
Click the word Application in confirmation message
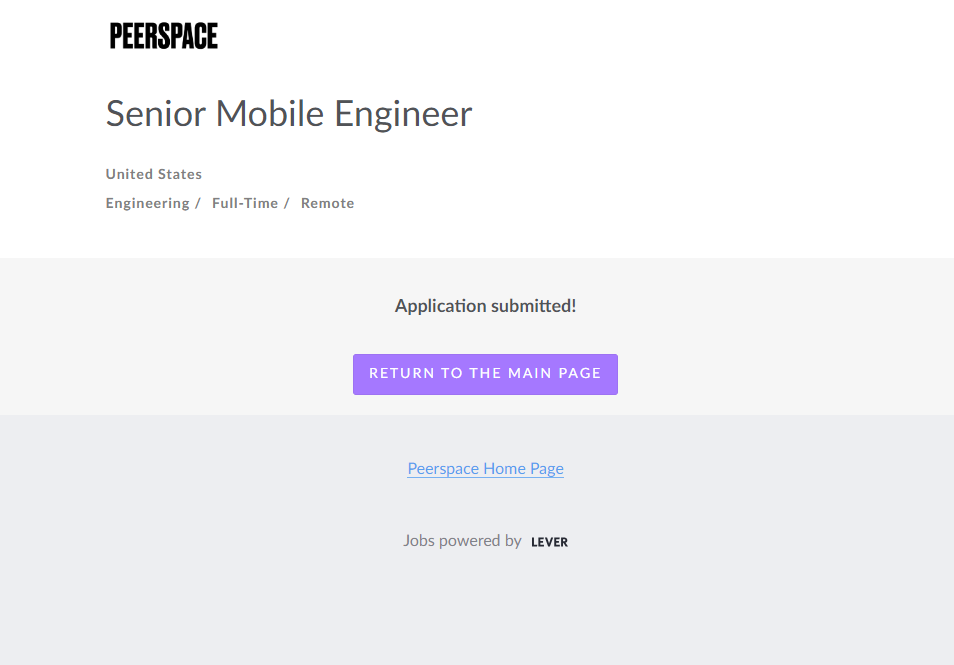point(441,306)
